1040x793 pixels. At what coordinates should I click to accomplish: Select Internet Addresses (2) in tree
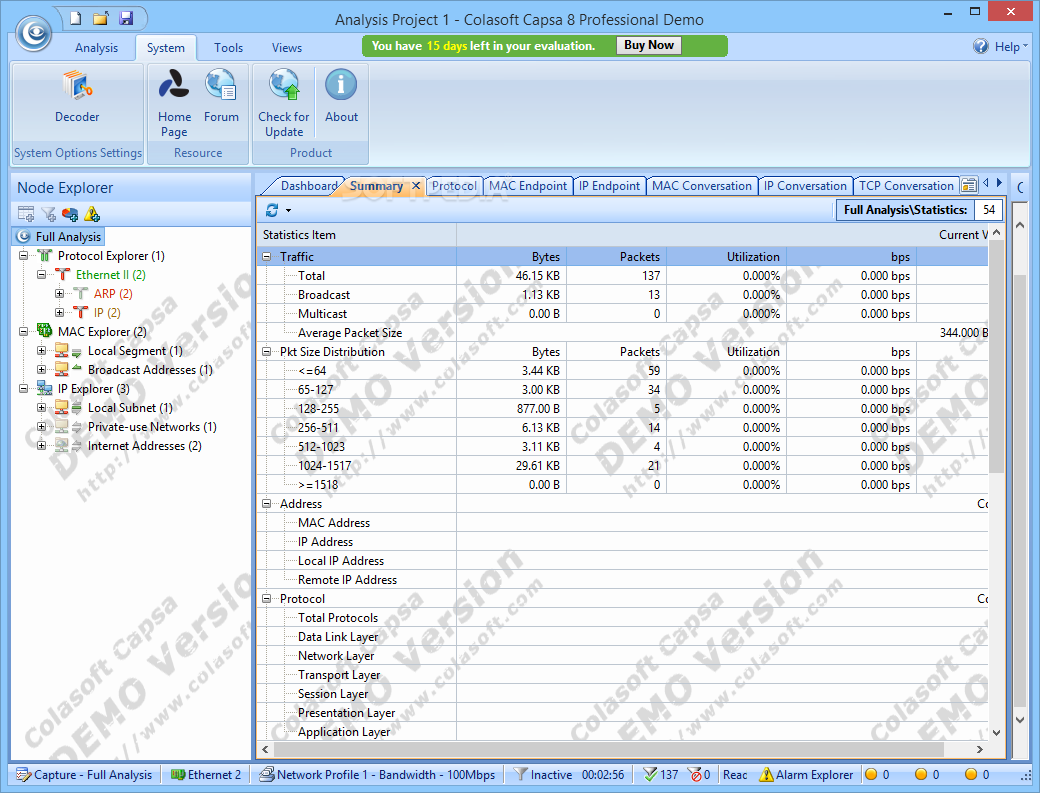tap(145, 446)
